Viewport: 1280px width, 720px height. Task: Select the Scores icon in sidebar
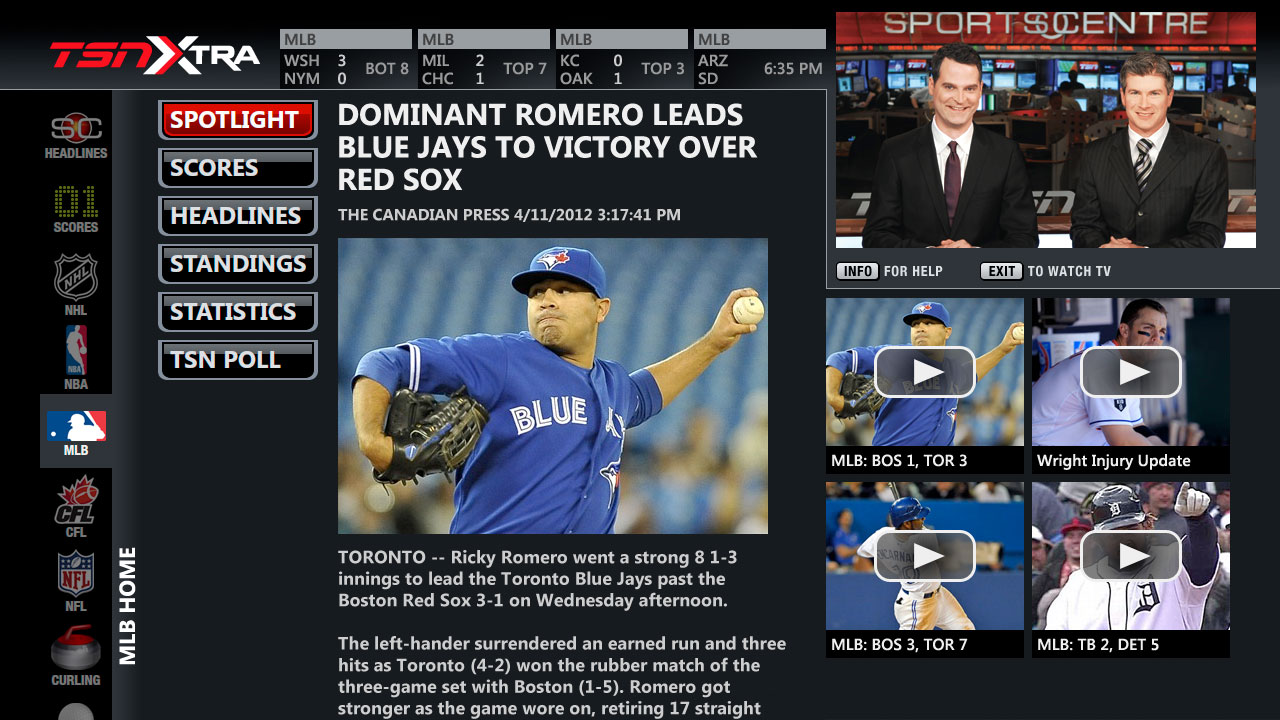pyautogui.click(x=76, y=209)
